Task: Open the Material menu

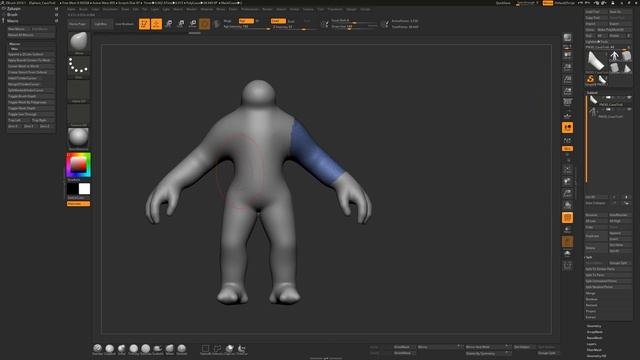Action: [207, 9]
